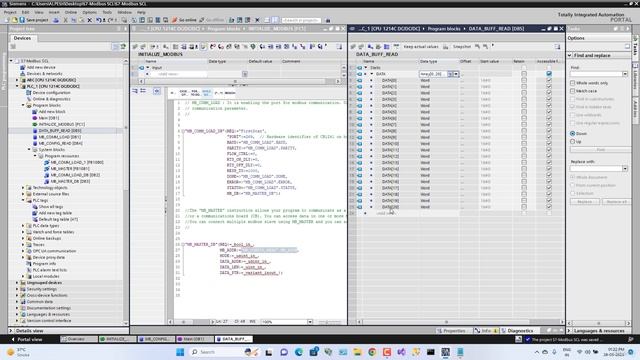
Task: Open the zoom 100% dropdown in SCL editor
Action: (x=310, y=322)
